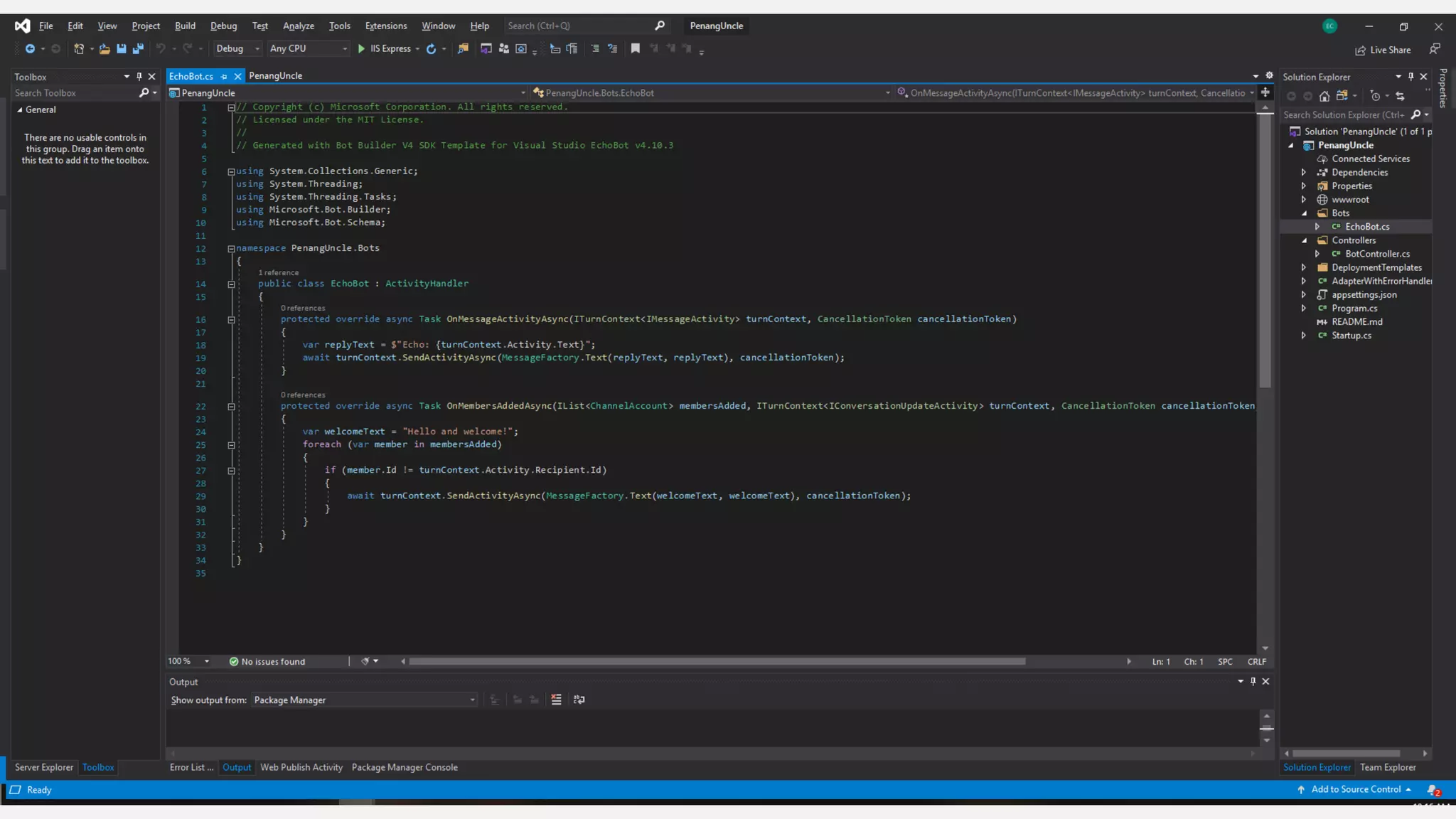Image resolution: width=1456 pixels, height=819 pixels.
Task: Start debugging with IIS Express play button
Action: coord(361,48)
